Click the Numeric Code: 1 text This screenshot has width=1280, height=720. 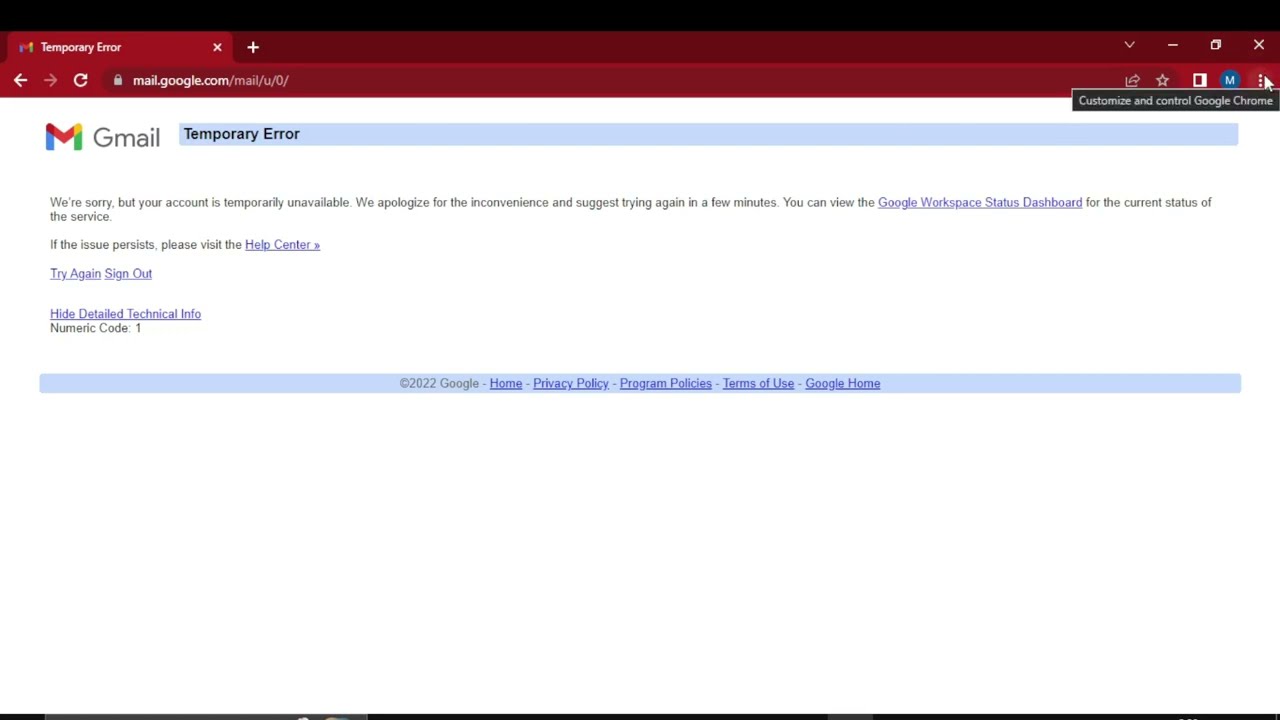(x=96, y=328)
